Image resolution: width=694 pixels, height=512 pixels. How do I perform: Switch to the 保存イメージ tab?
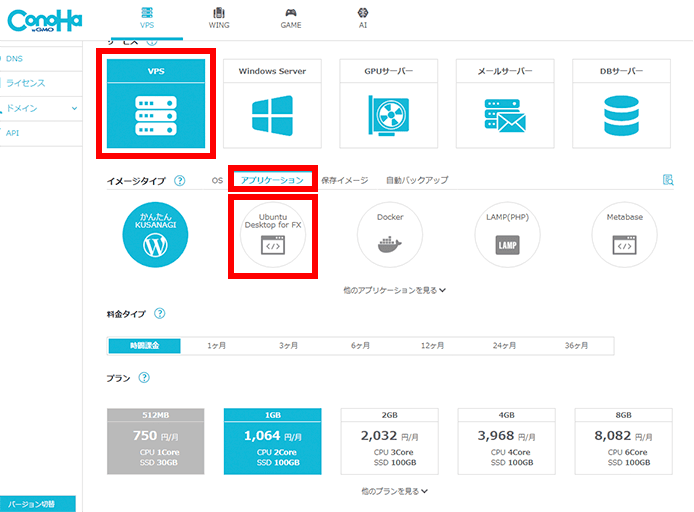344,180
